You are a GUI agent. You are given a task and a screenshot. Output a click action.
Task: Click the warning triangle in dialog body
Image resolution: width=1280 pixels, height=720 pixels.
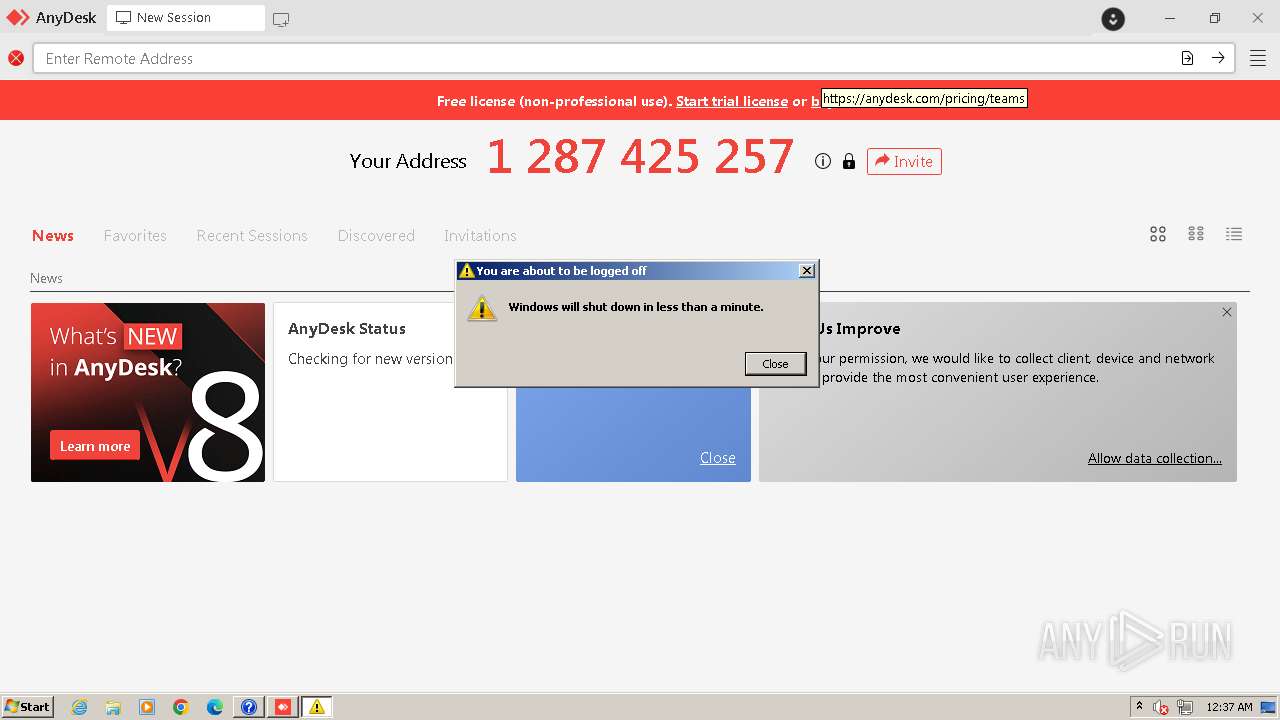click(x=482, y=308)
